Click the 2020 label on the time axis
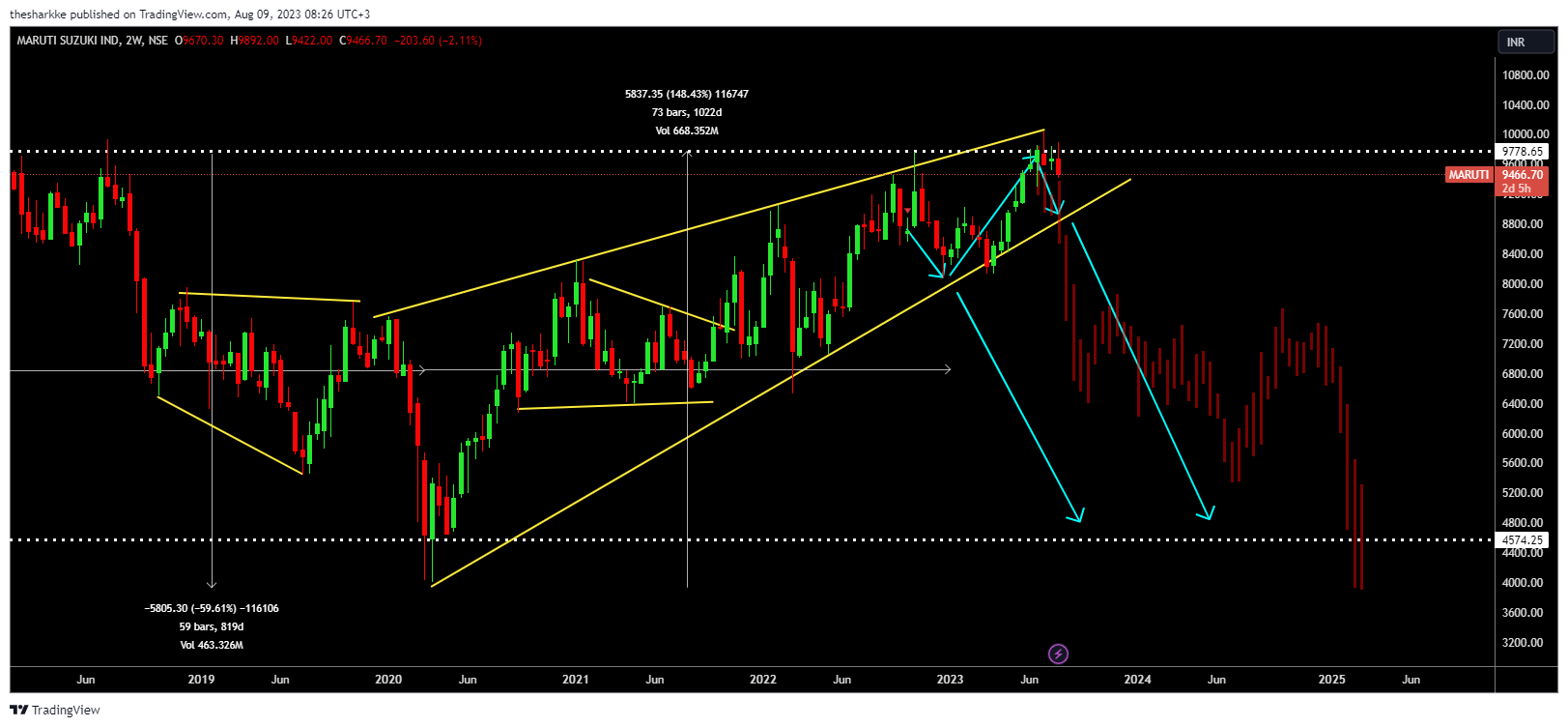This screenshot has width=1568, height=727. tap(388, 680)
